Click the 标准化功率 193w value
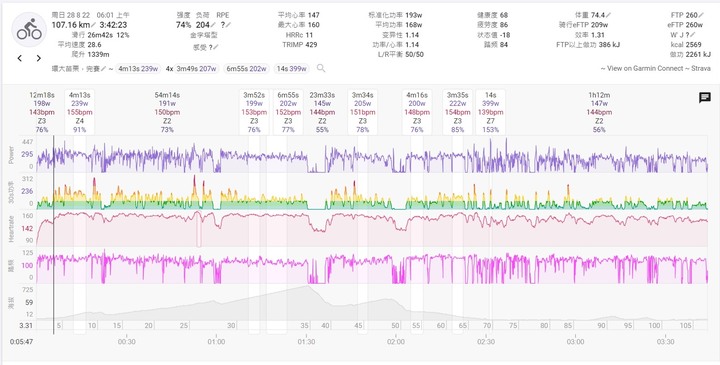720x365 pixels. [414, 15]
